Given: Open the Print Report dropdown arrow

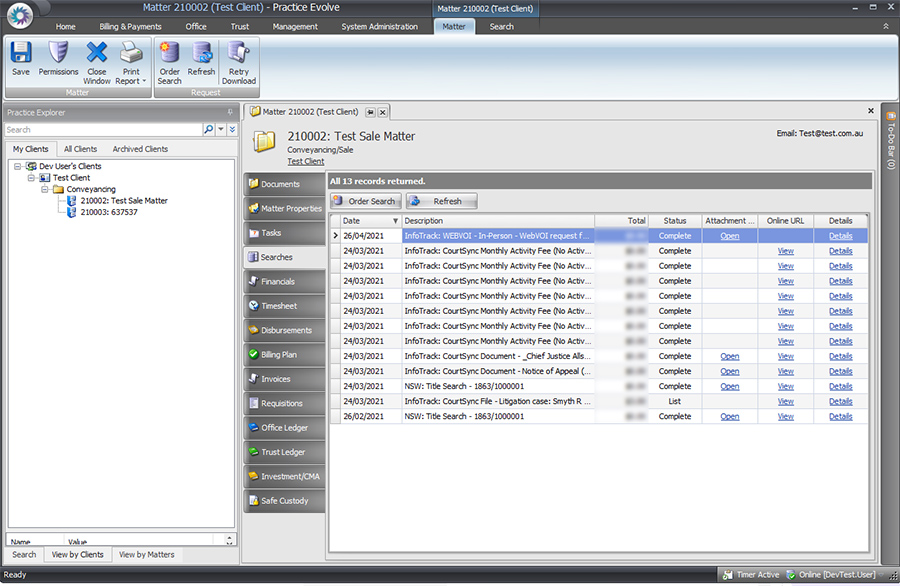Looking at the screenshot, I should 144,82.
